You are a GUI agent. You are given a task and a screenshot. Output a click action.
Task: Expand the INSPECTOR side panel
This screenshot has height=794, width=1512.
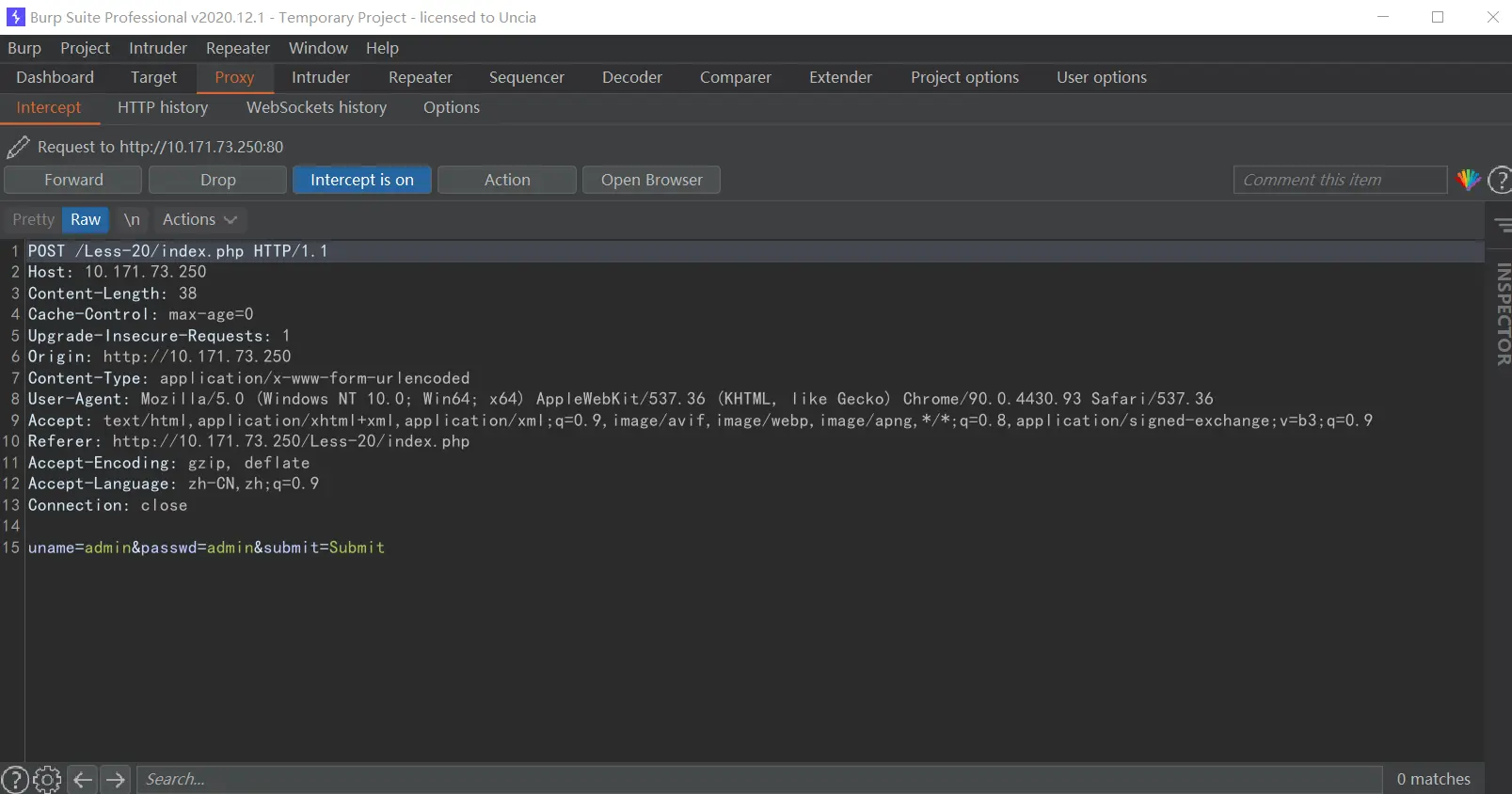[1503, 313]
